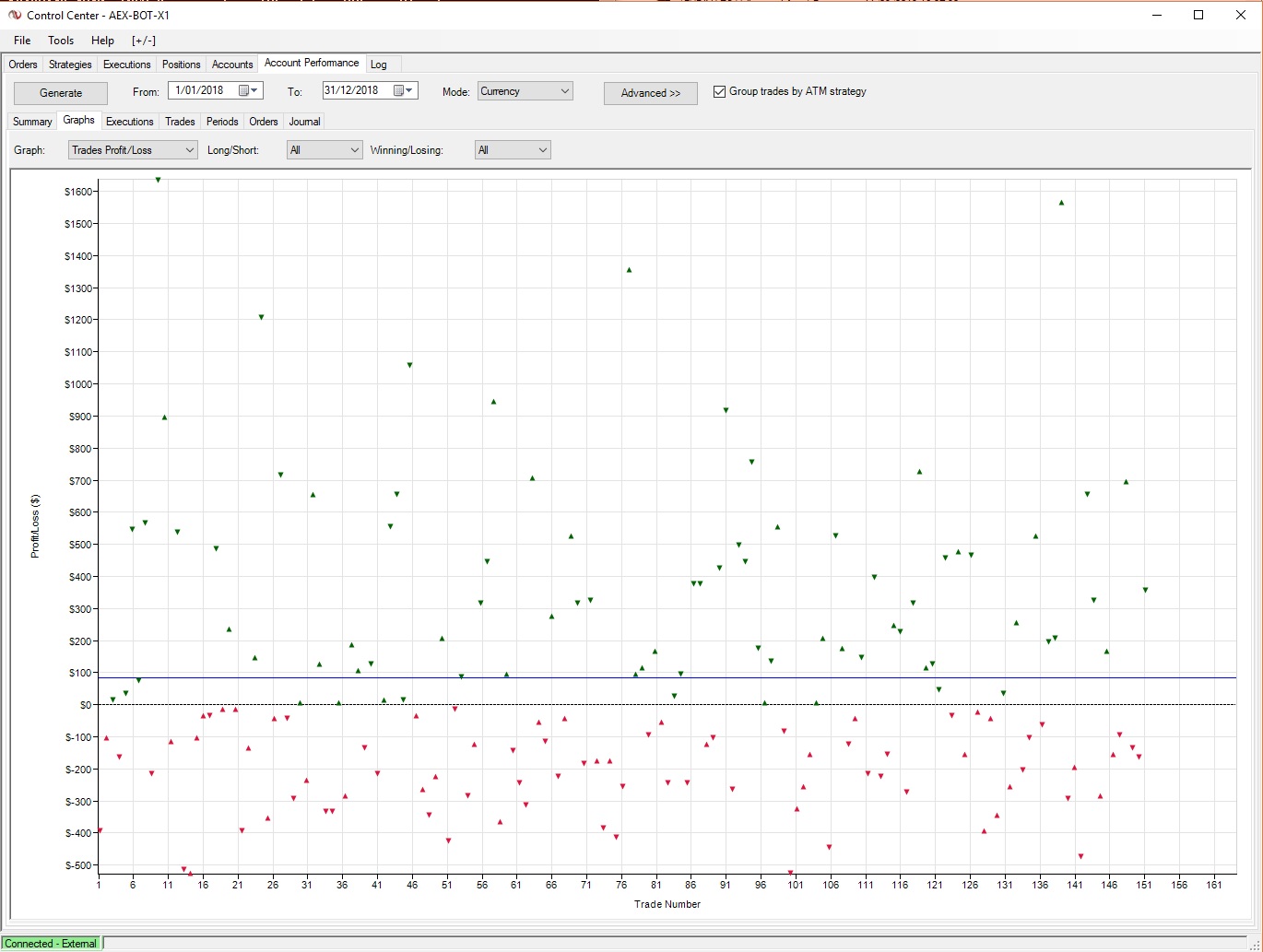1263x952 pixels.
Task: Click the Advanced >> button
Action: (x=651, y=93)
